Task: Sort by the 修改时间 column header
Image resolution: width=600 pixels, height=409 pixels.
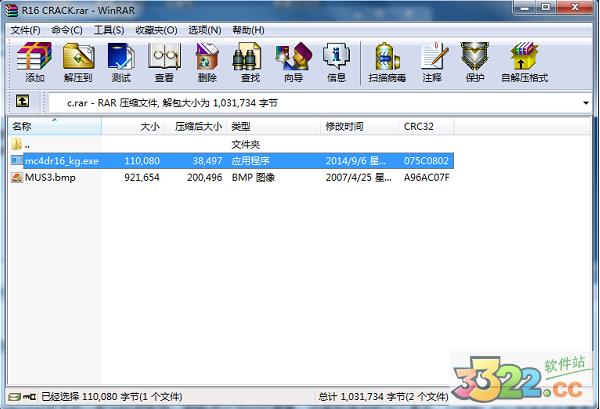Action: [x=360, y=126]
